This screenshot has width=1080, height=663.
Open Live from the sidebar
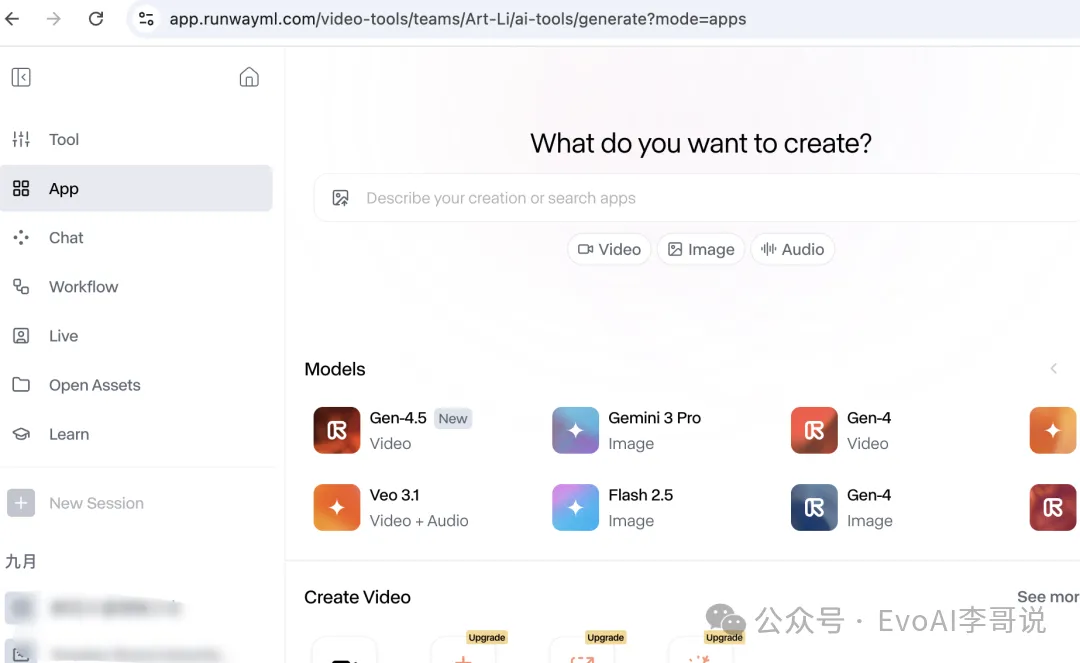pos(136,335)
